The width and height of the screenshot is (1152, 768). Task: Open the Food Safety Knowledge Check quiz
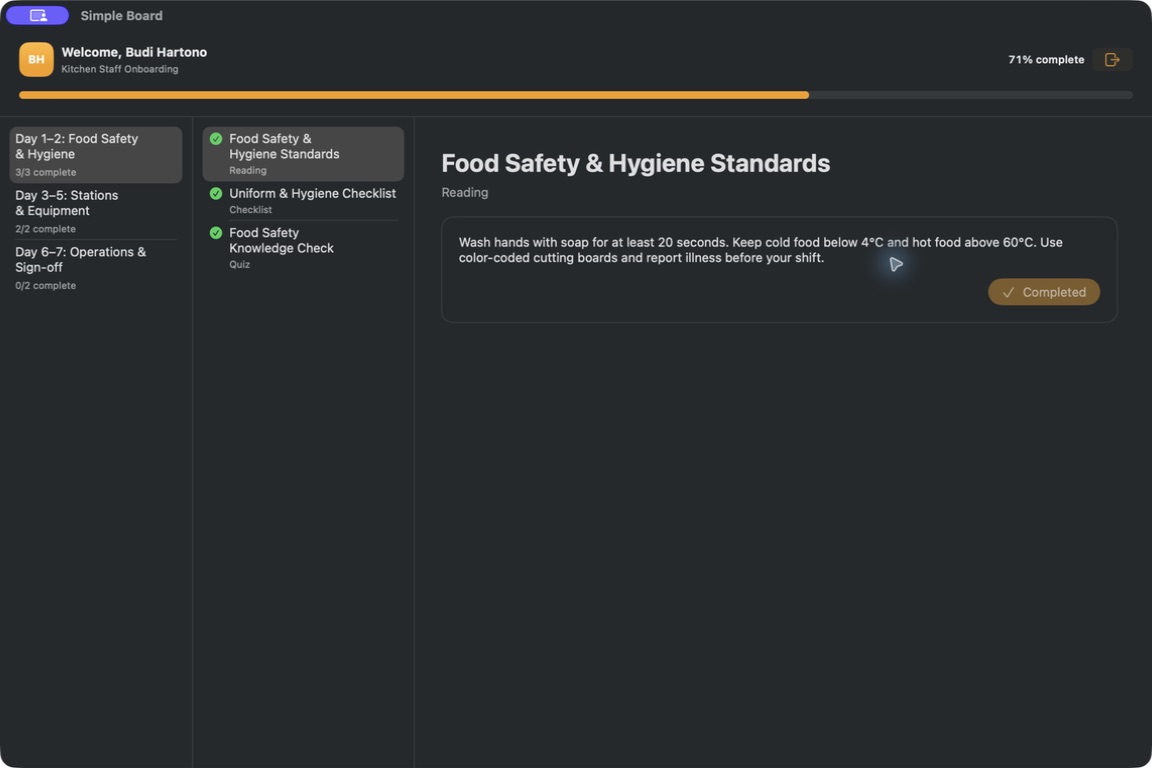[x=303, y=248]
